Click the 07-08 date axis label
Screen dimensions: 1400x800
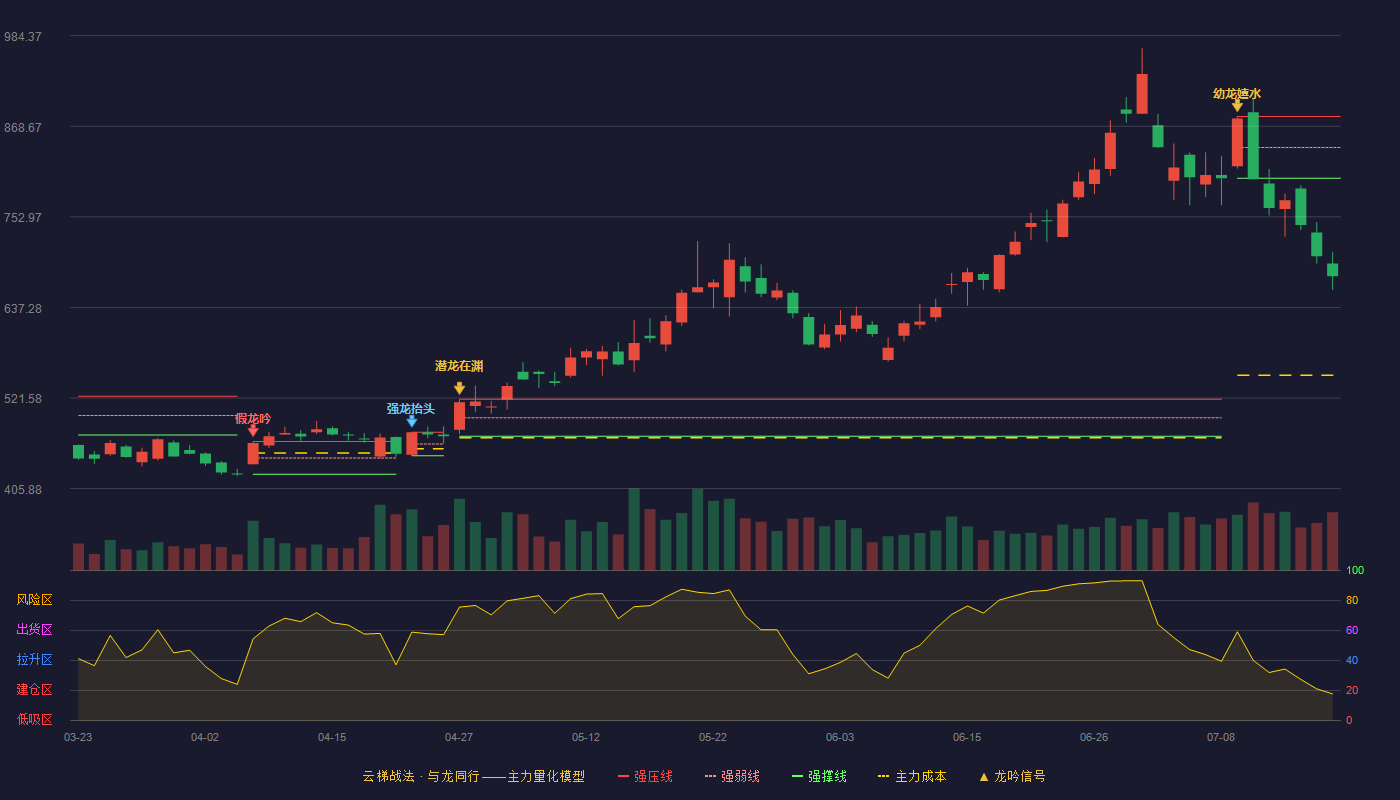tap(1221, 737)
